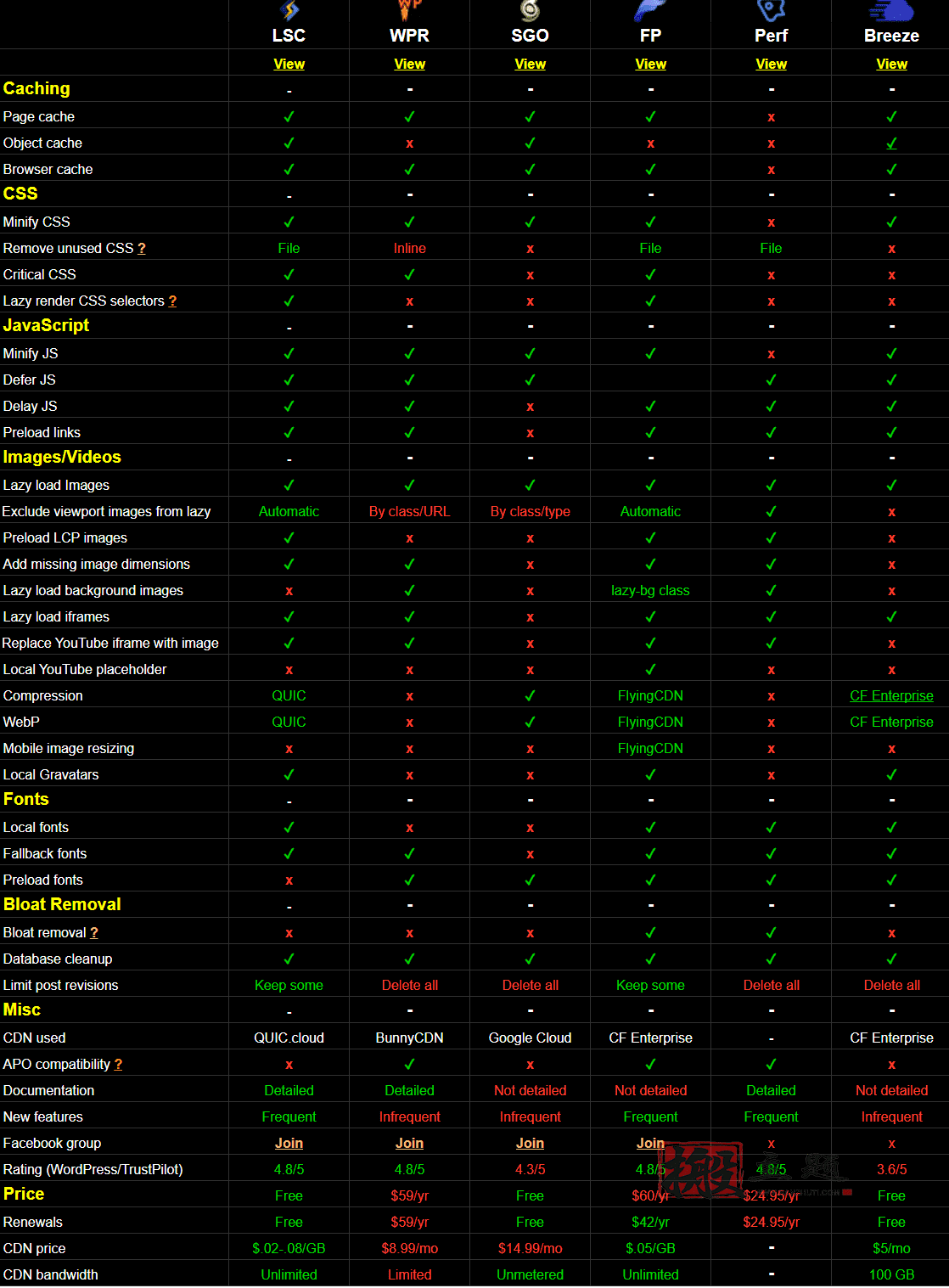949x1288 pixels.
Task: Select the Caching section heading
Action: click(x=36, y=88)
